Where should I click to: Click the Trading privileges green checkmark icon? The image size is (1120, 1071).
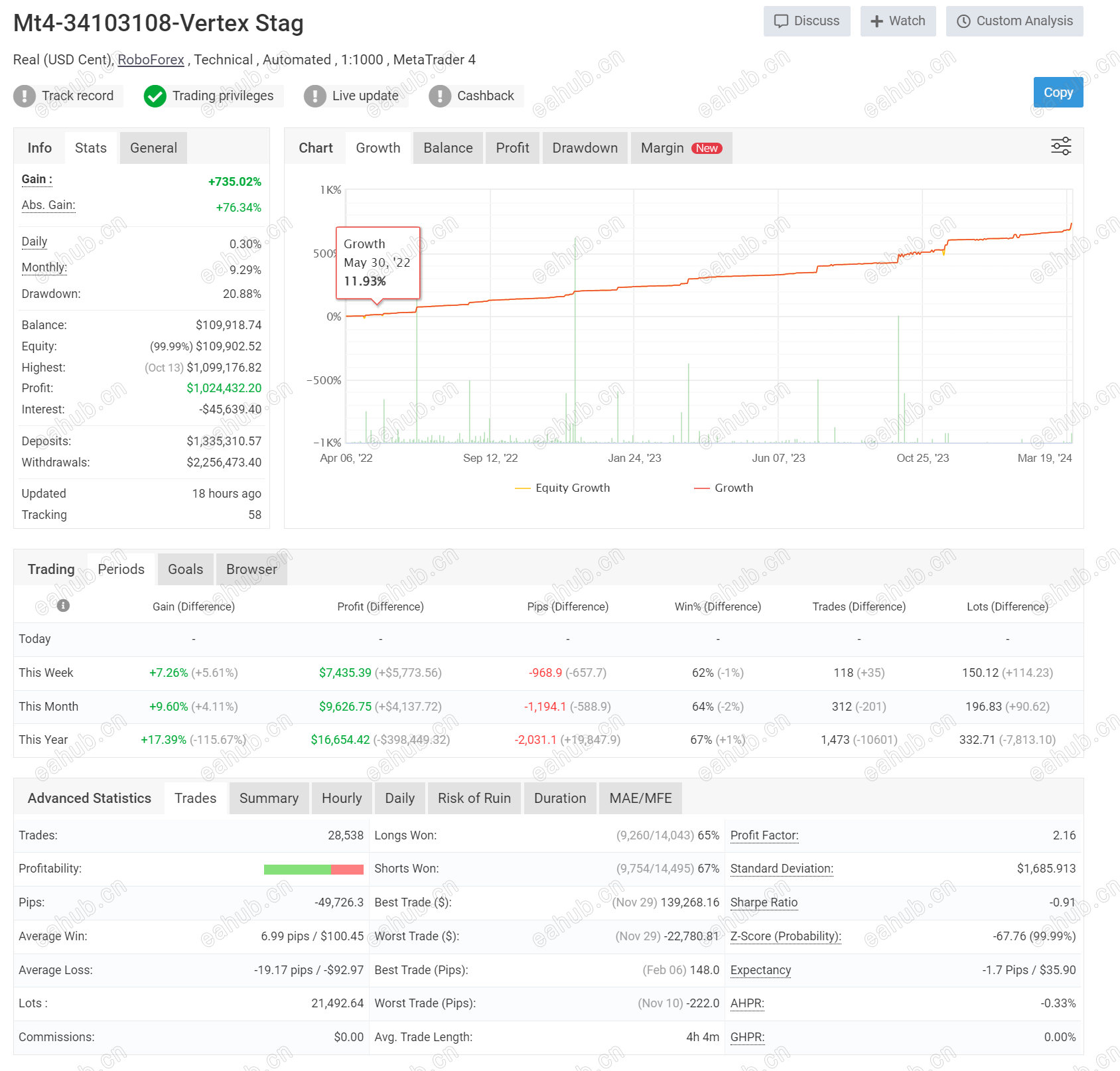click(x=155, y=96)
